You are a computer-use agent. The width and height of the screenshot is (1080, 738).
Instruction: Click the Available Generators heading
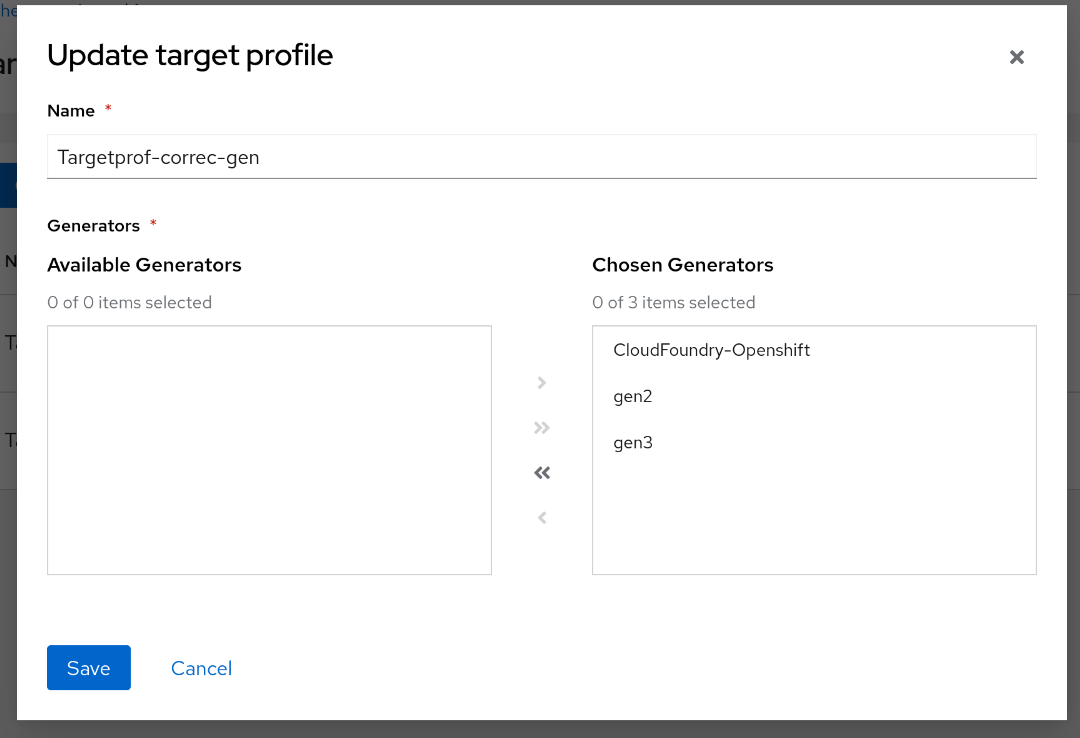pos(144,265)
